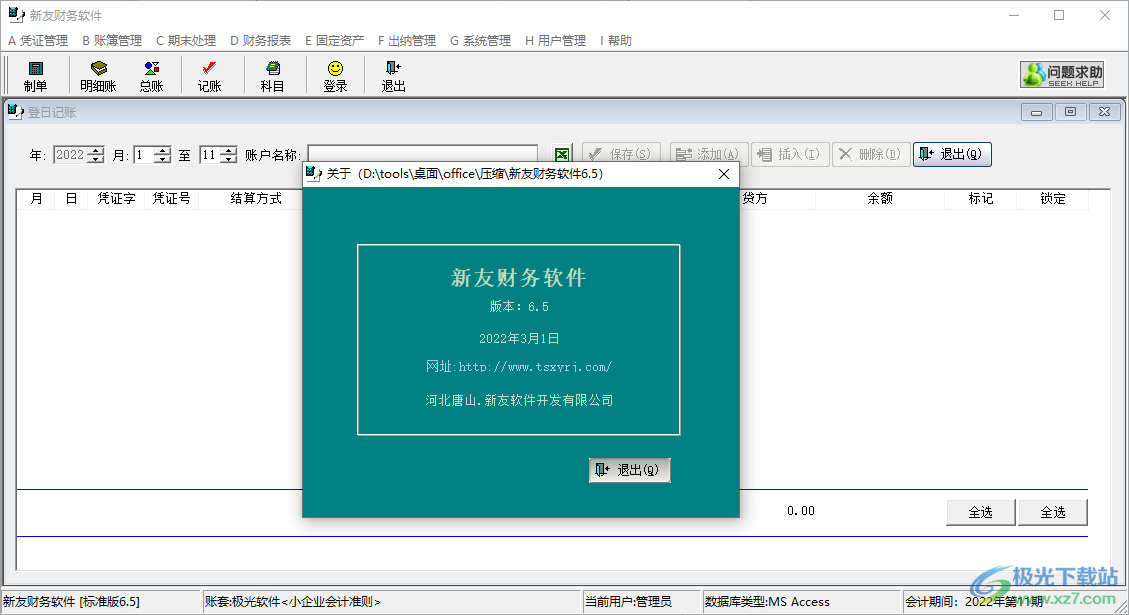
Task: Open the E 固定资产 menu
Action: (x=334, y=40)
